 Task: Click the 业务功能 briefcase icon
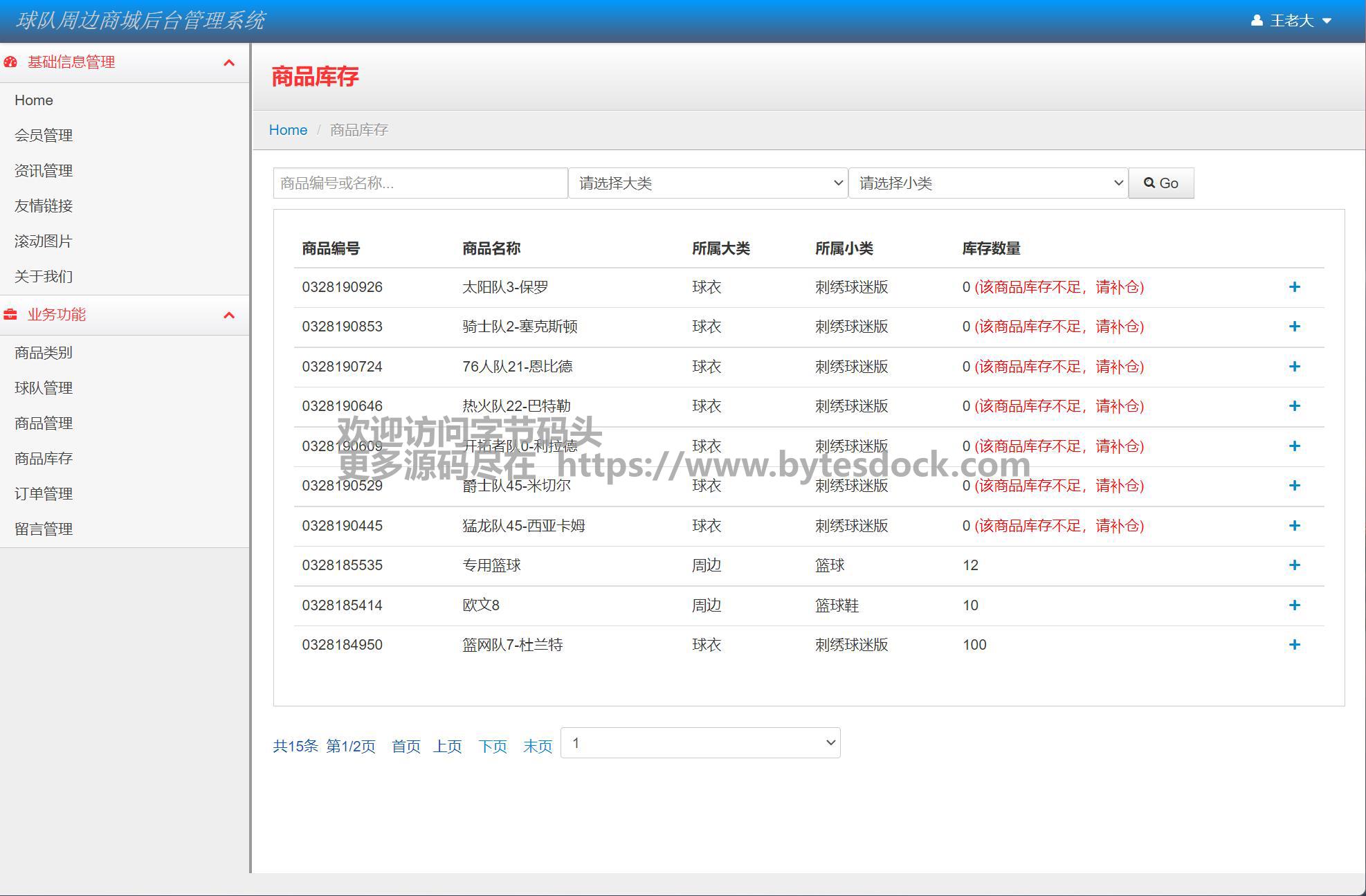point(10,315)
